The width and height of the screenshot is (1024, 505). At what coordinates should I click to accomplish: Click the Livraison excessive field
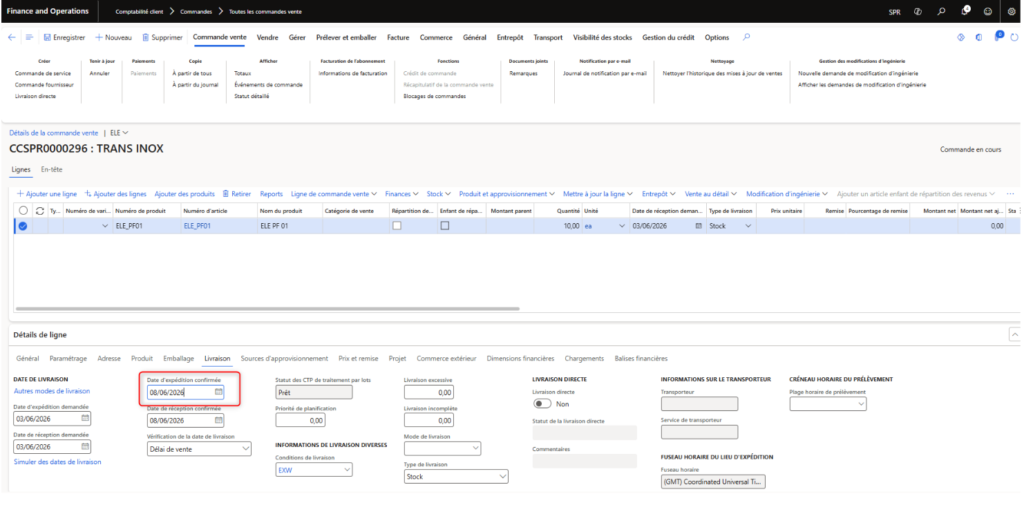click(429, 393)
